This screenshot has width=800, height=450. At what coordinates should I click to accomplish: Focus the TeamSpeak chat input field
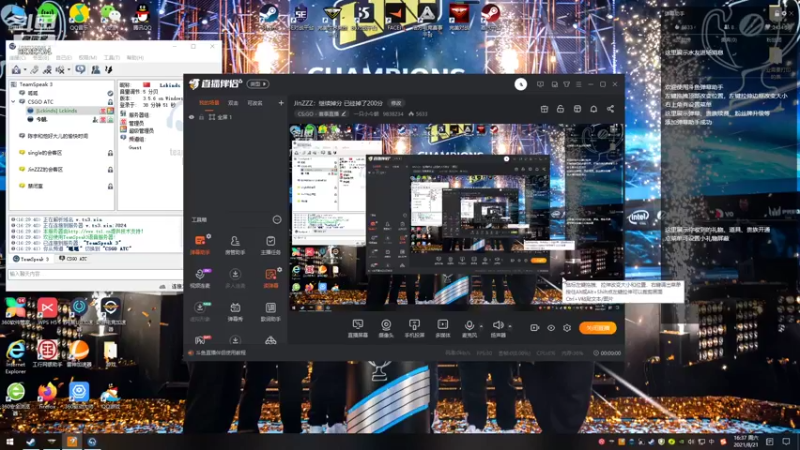[x=95, y=274]
